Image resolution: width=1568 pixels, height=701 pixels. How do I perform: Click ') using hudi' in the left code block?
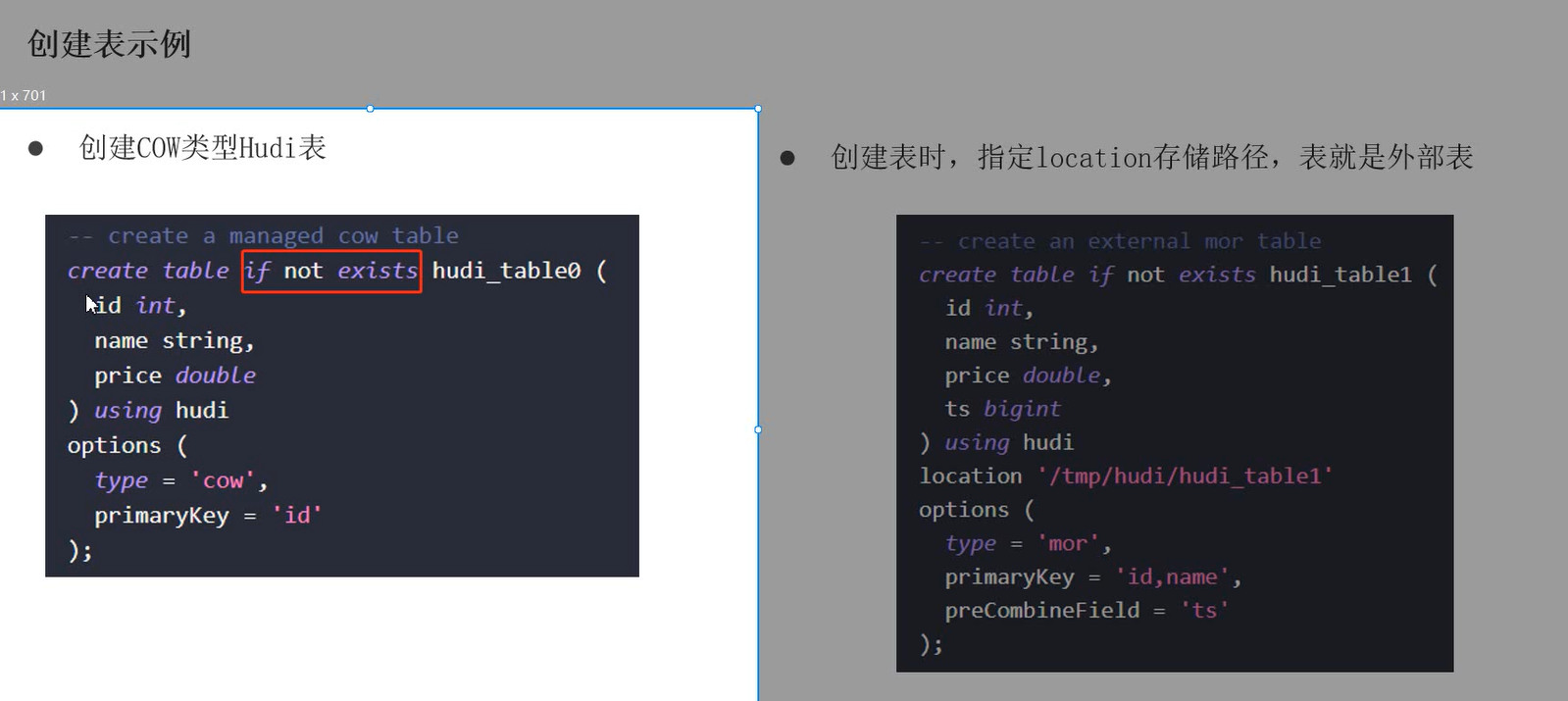[148, 411]
